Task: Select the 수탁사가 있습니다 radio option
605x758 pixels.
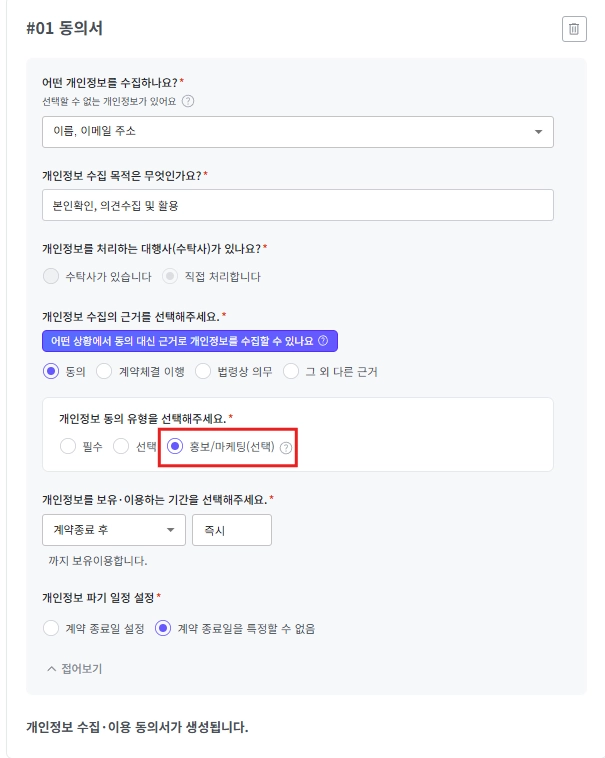Action: 52,276
